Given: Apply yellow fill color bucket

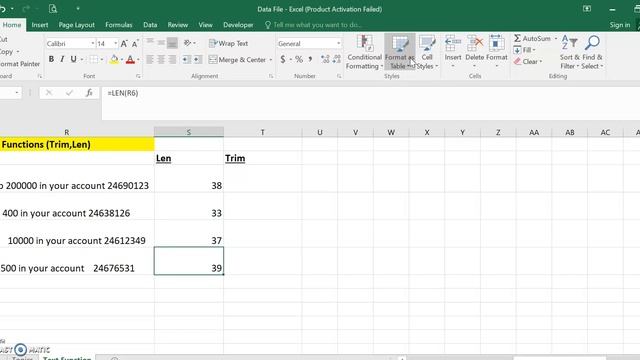Looking at the screenshot, I should (114, 60).
